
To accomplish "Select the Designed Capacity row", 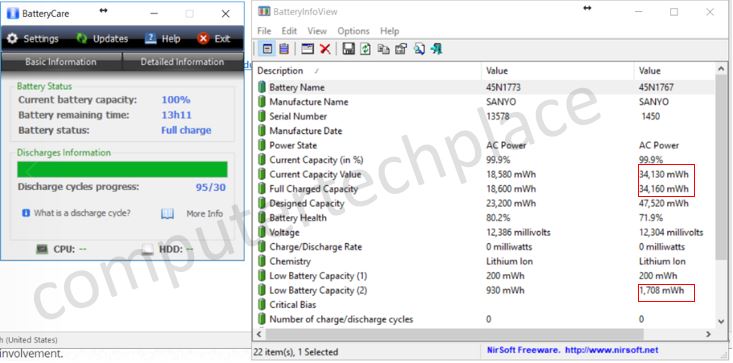I will (485, 203).
